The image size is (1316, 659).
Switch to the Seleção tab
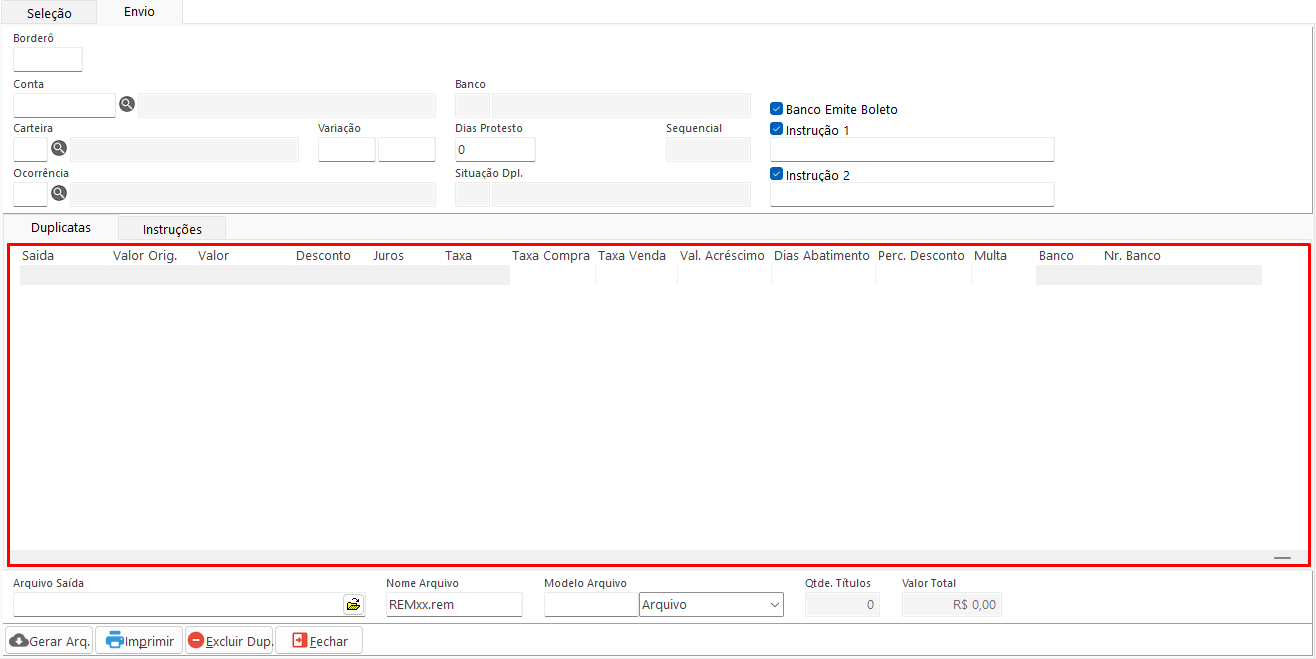coord(49,13)
